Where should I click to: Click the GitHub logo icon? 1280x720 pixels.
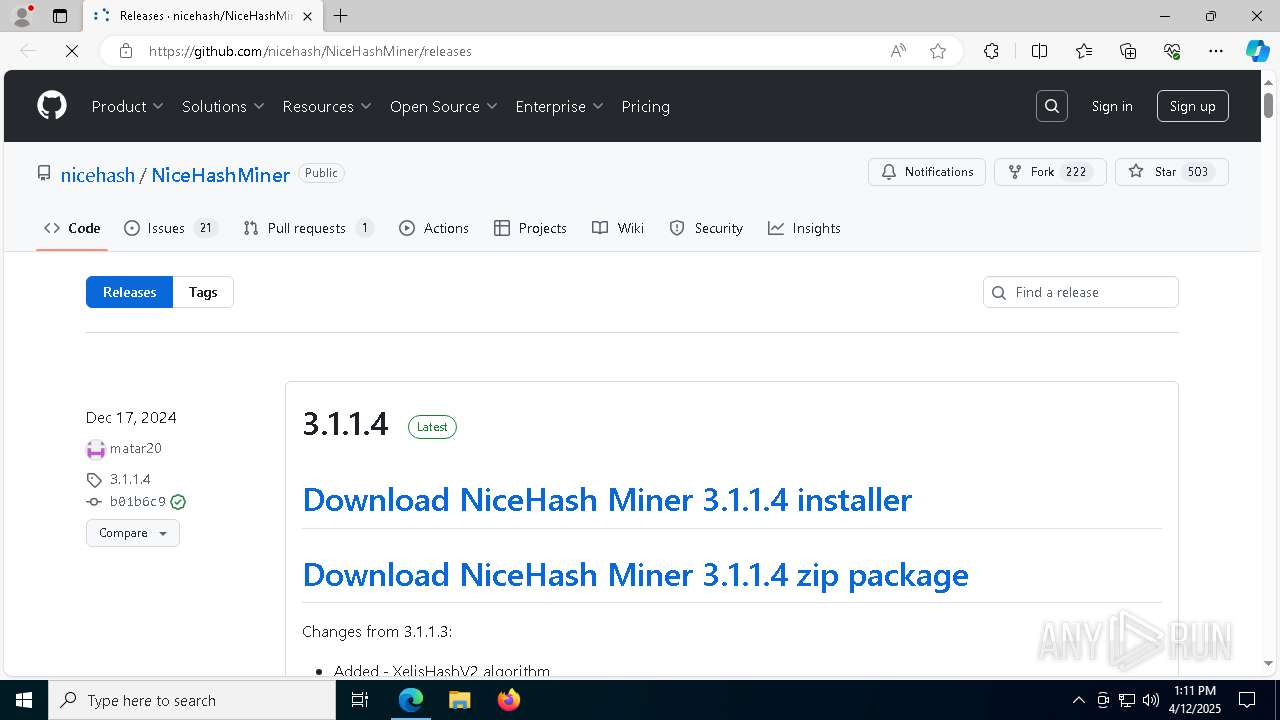coord(52,106)
